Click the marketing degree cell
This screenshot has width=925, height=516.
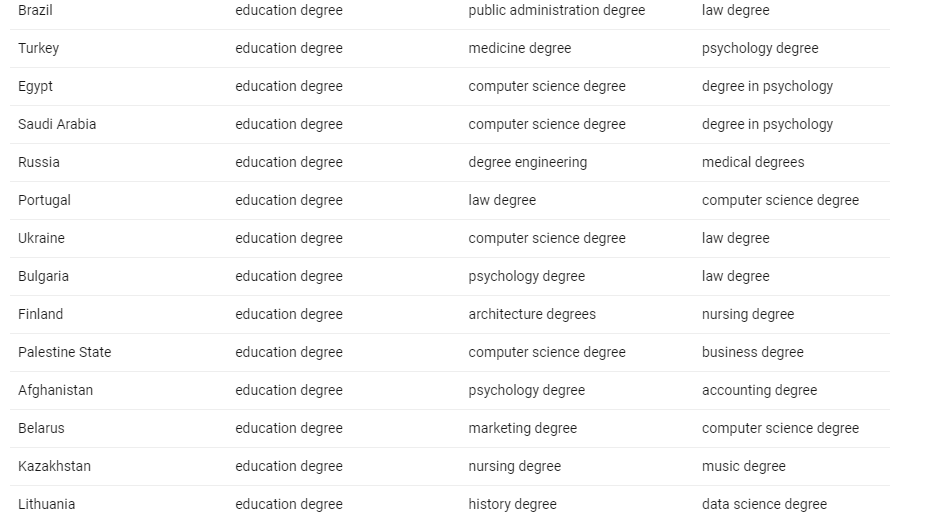[x=522, y=428]
